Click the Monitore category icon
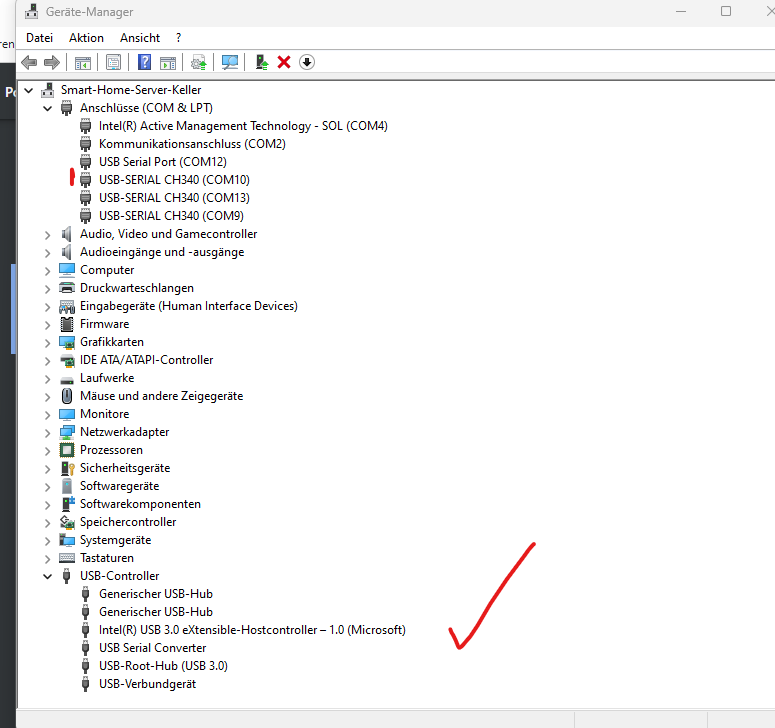This screenshot has width=775, height=728. coord(67,414)
